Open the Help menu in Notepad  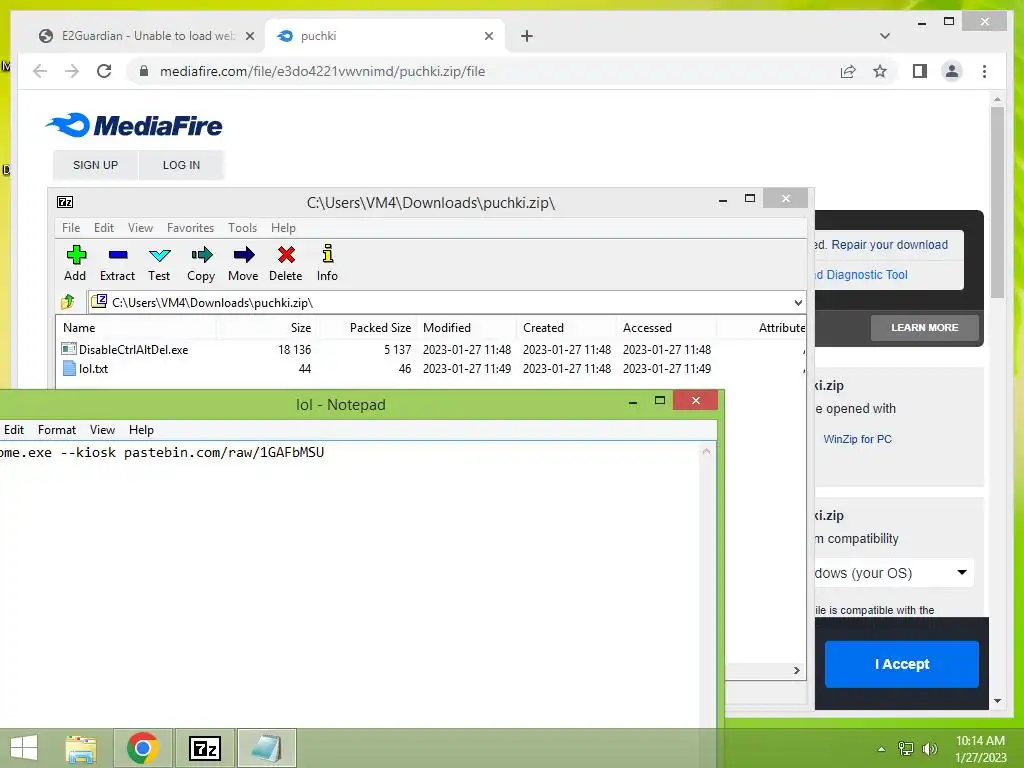(x=141, y=430)
